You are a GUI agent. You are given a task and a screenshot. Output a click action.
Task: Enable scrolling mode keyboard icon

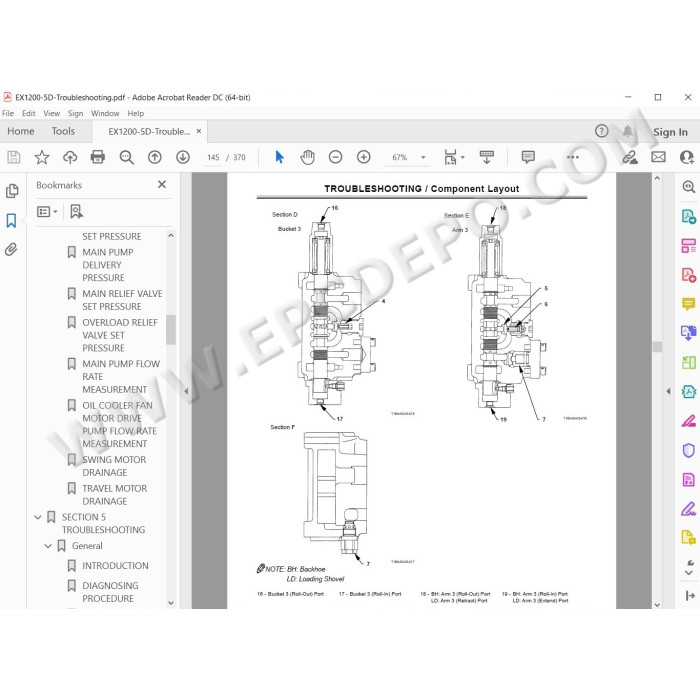click(x=487, y=157)
